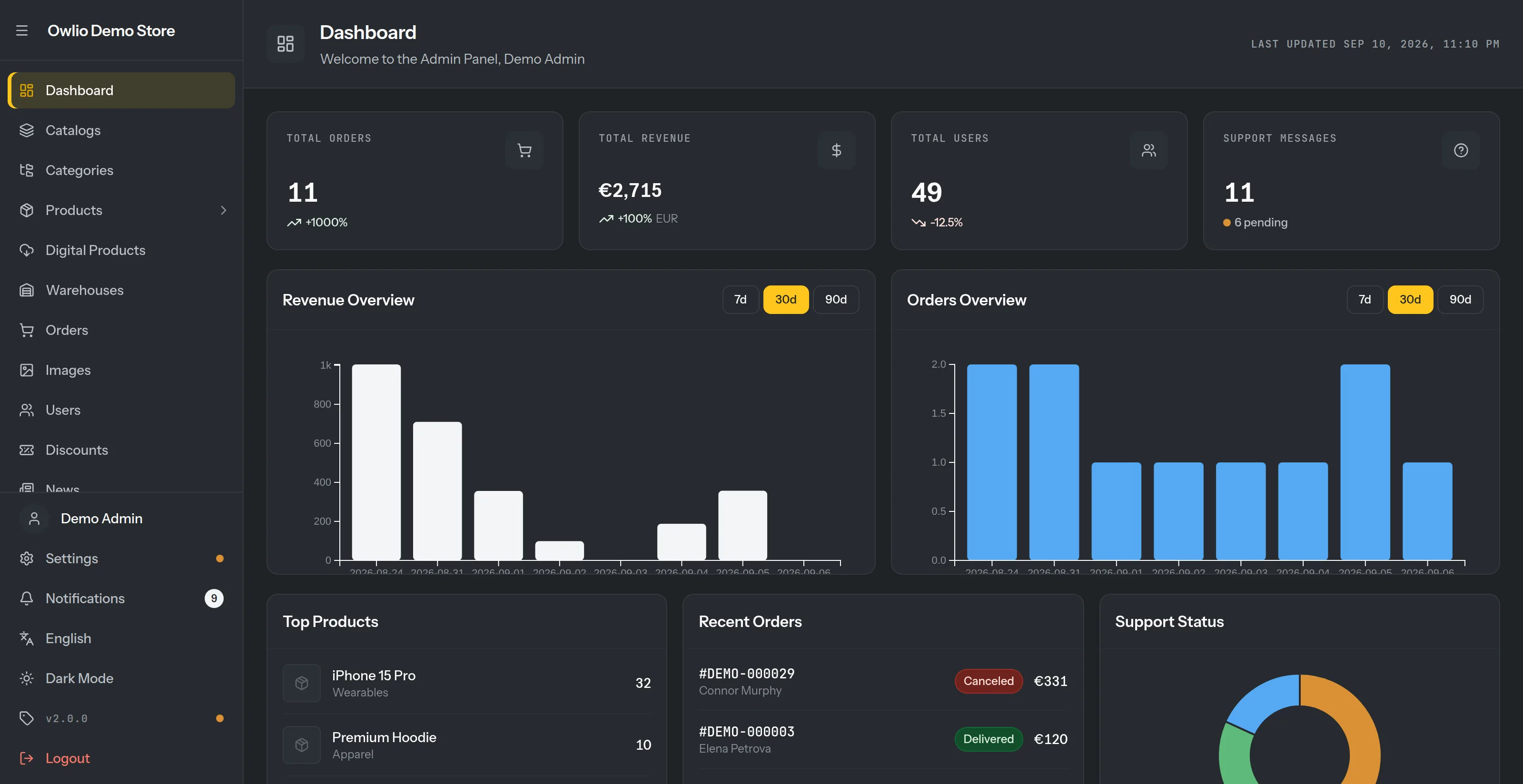Click the v2.0.0 tag icon
The width and height of the screenshot is (1523, 784).
click(x=27, y=718)
